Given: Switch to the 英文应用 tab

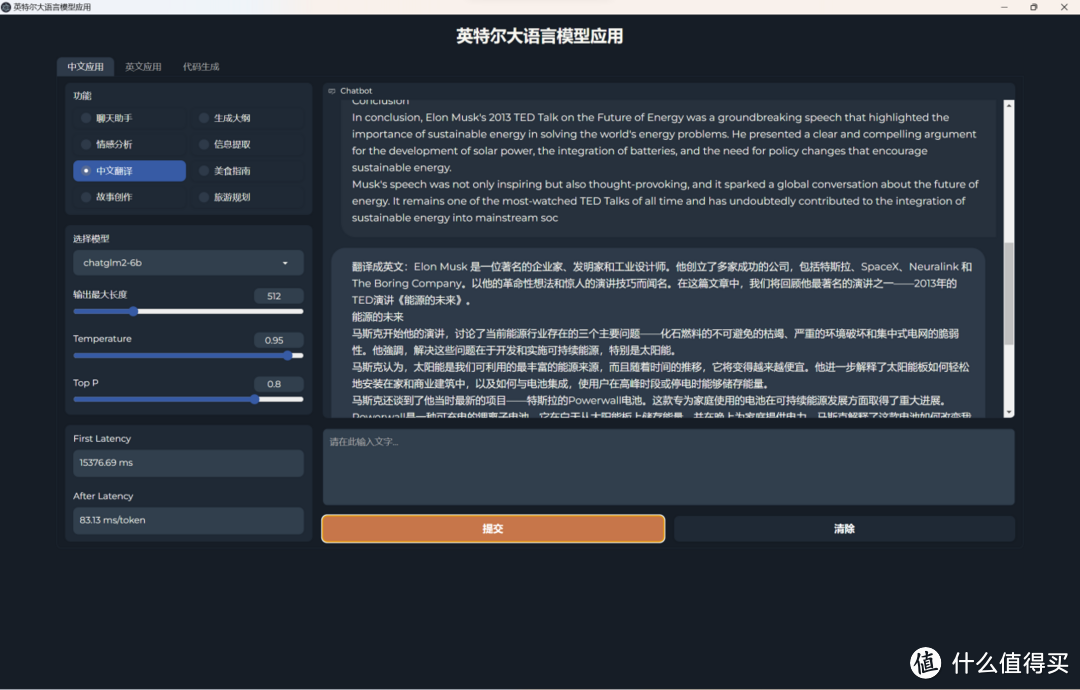Looking at the screenshot, I should click(143, 67).
